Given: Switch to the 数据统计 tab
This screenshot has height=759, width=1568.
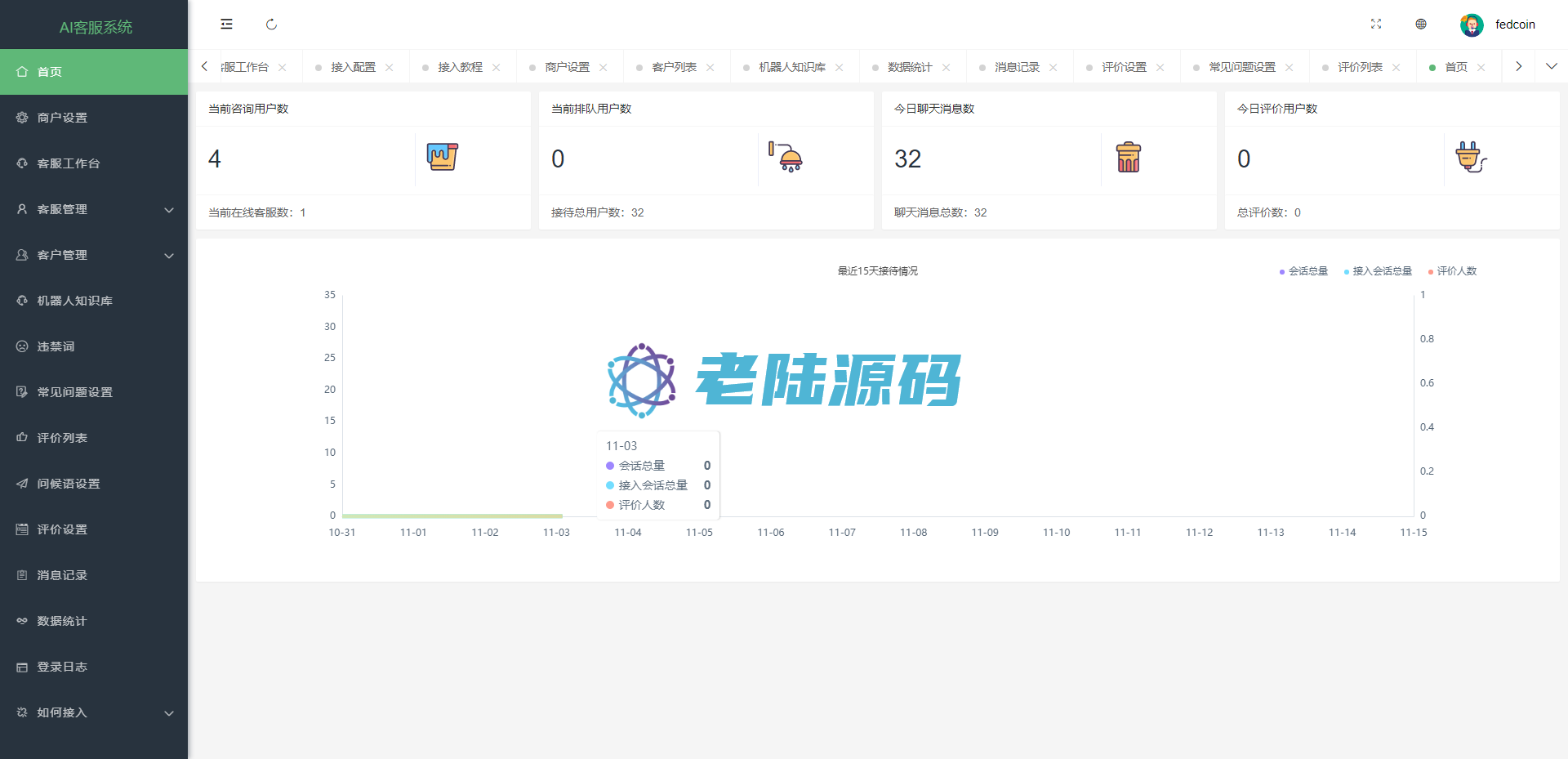Looking at the screenshot, I should (910, 67).
